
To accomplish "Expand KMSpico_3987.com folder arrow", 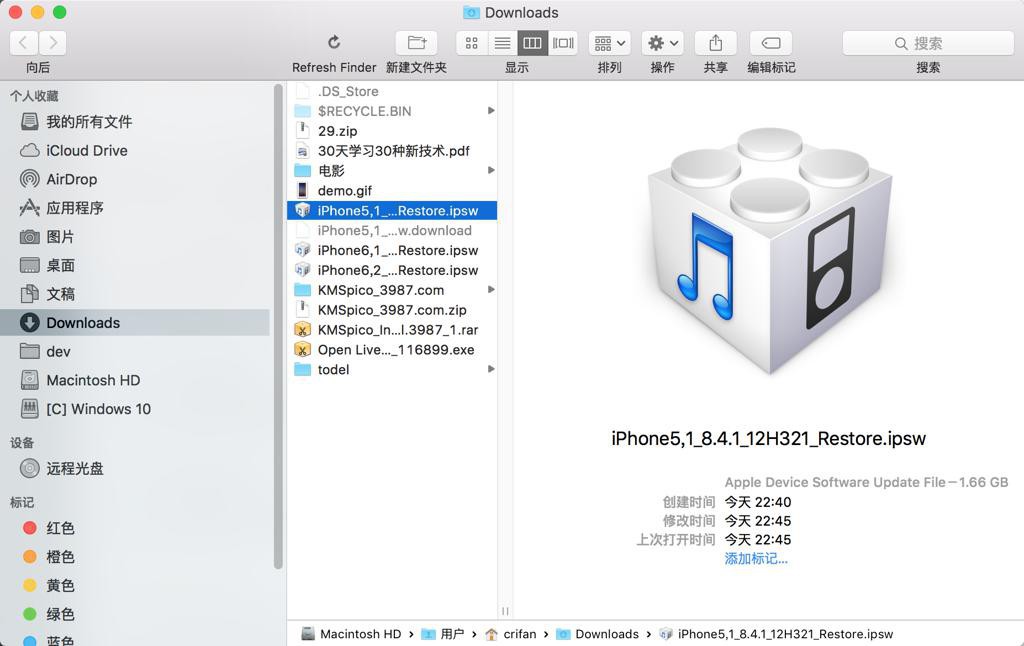I will (491, 290).
